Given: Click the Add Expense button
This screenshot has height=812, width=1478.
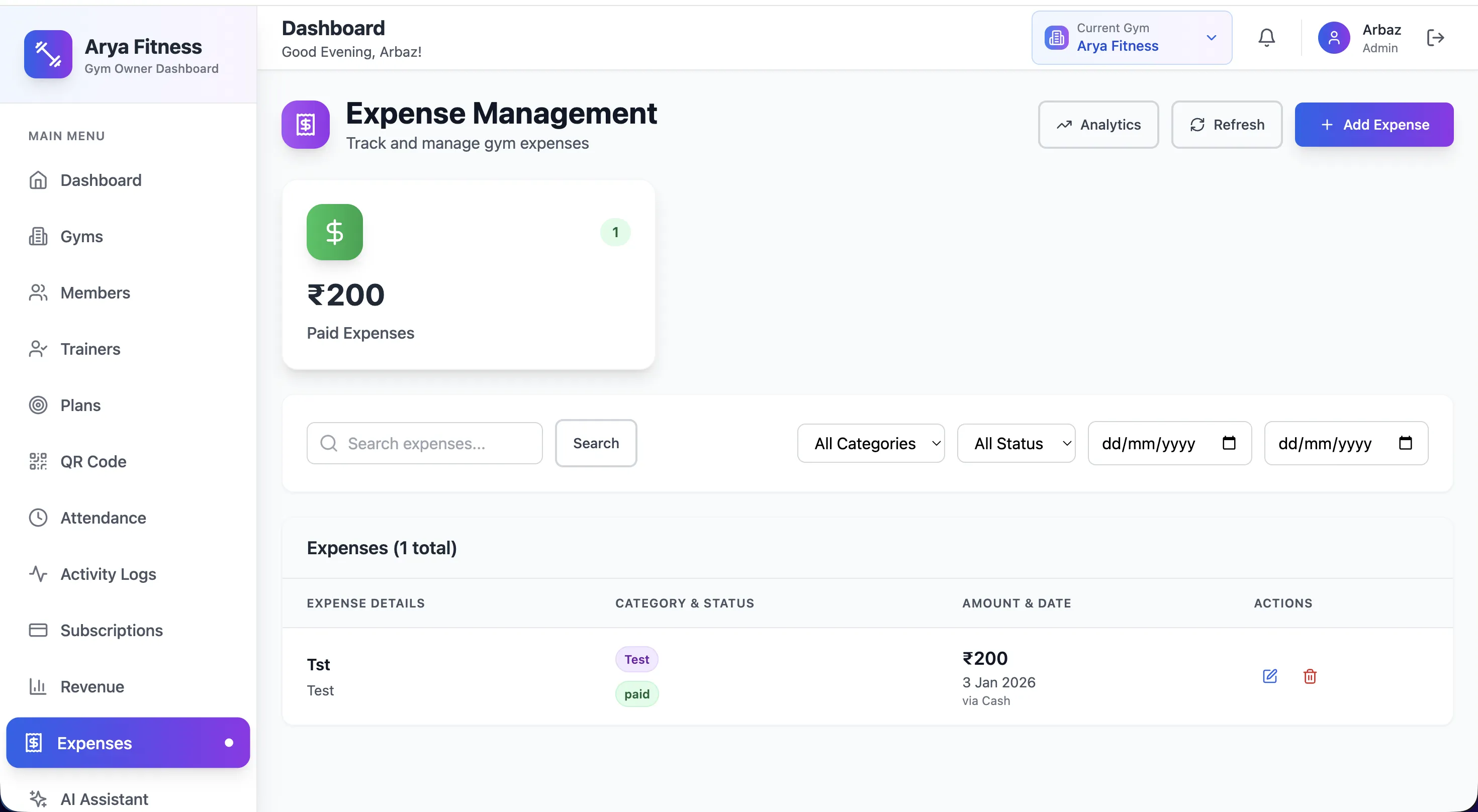Looking at the screenshot, I should (1373, 125).
